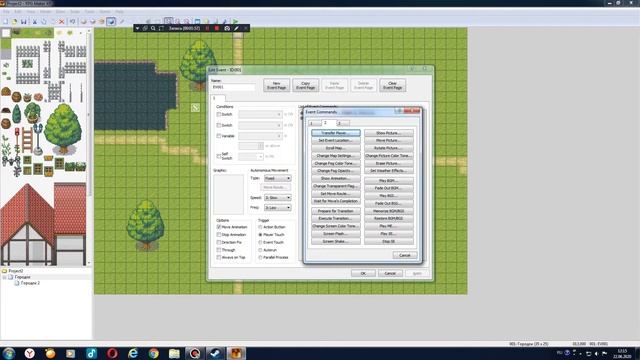Screen dimensions: 640x360
Task: Select Event Touch trigger
Action: pos(260,242)
